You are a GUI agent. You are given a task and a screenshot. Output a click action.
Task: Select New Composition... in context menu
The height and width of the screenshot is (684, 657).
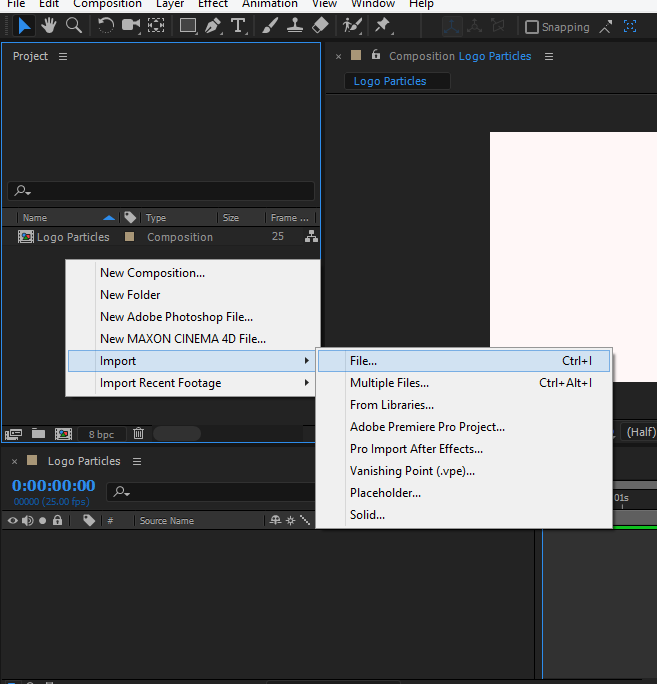click(152, 273)
